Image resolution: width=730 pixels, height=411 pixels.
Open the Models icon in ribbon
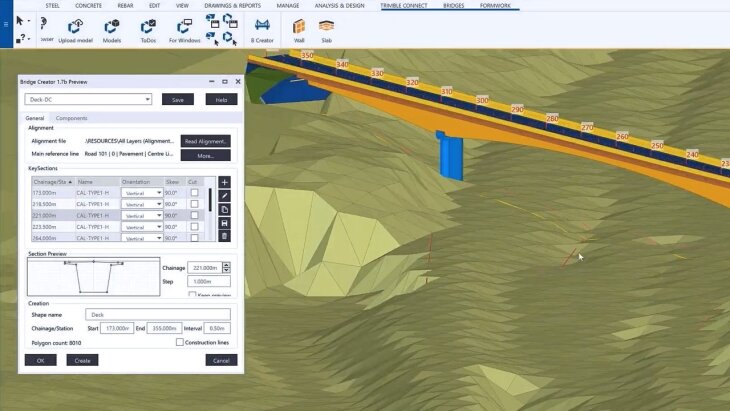coord(112,27)
